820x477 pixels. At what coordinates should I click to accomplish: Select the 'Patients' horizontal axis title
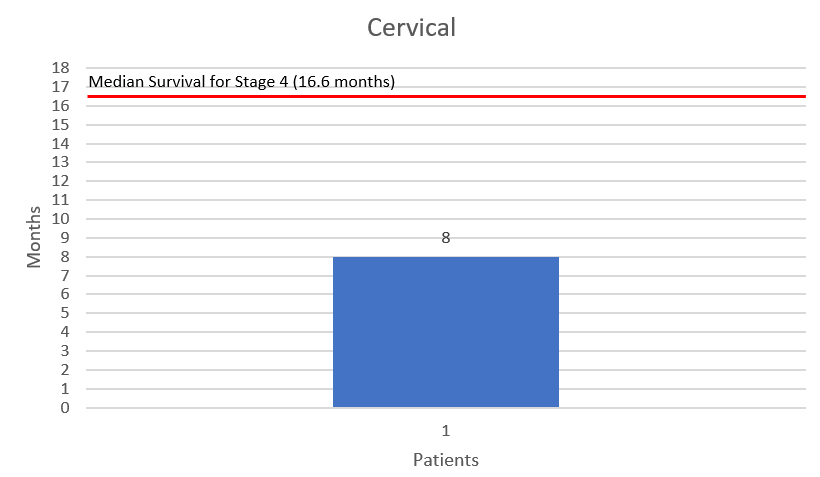point(445,460)
